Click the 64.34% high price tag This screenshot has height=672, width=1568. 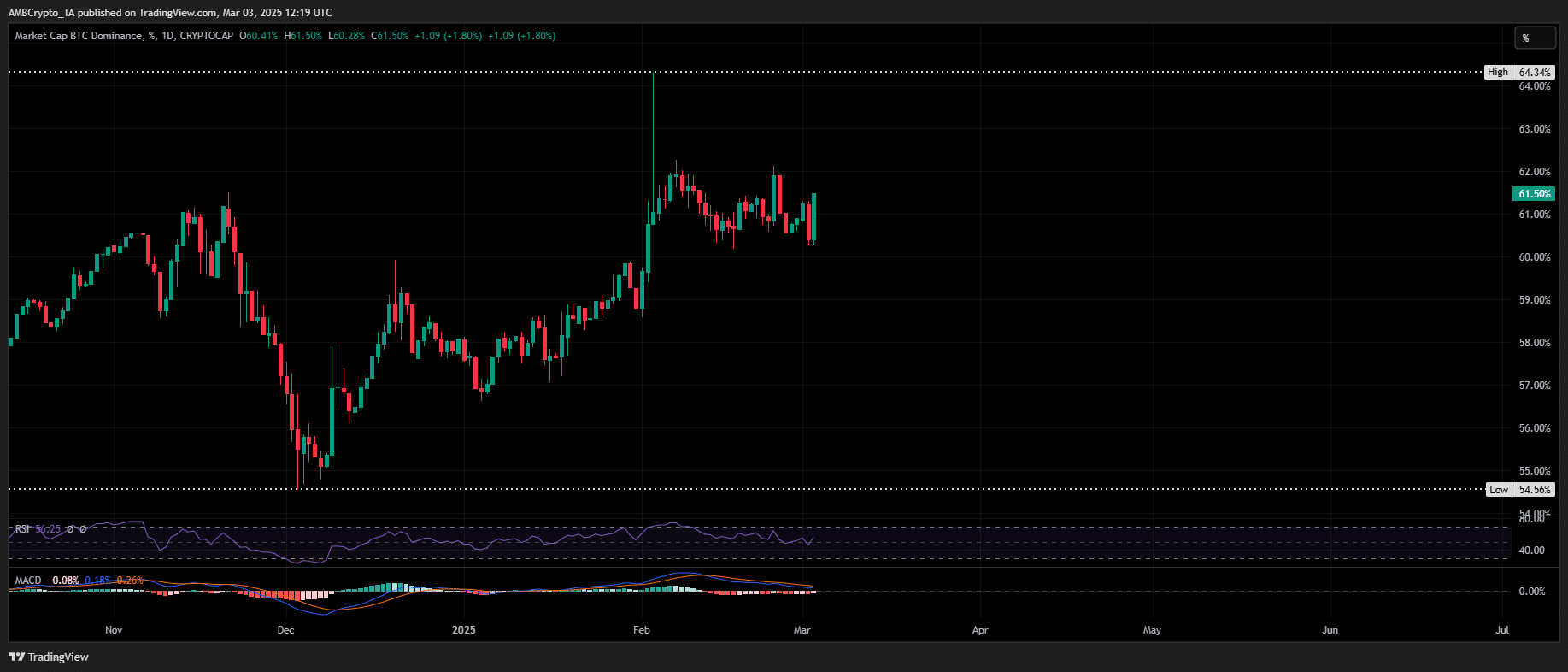click(x=1534, y=72)
